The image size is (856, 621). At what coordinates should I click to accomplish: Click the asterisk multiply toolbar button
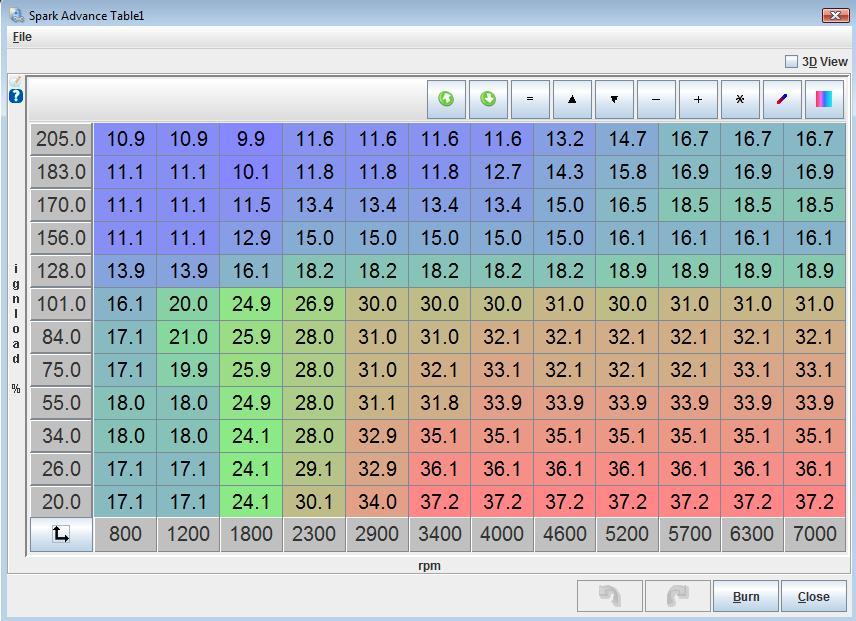740,99
